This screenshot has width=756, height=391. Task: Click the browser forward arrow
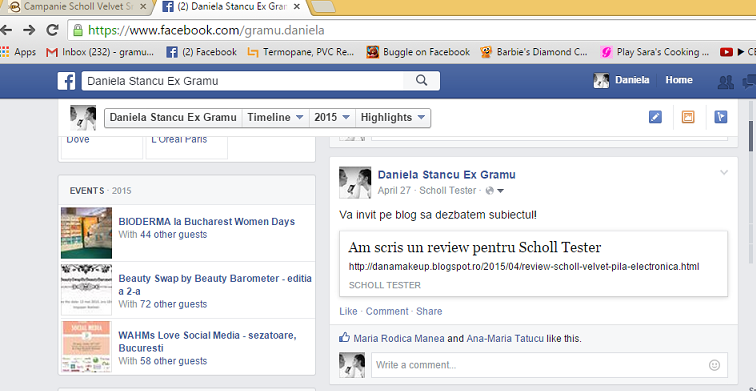click(x=29, y=30)
